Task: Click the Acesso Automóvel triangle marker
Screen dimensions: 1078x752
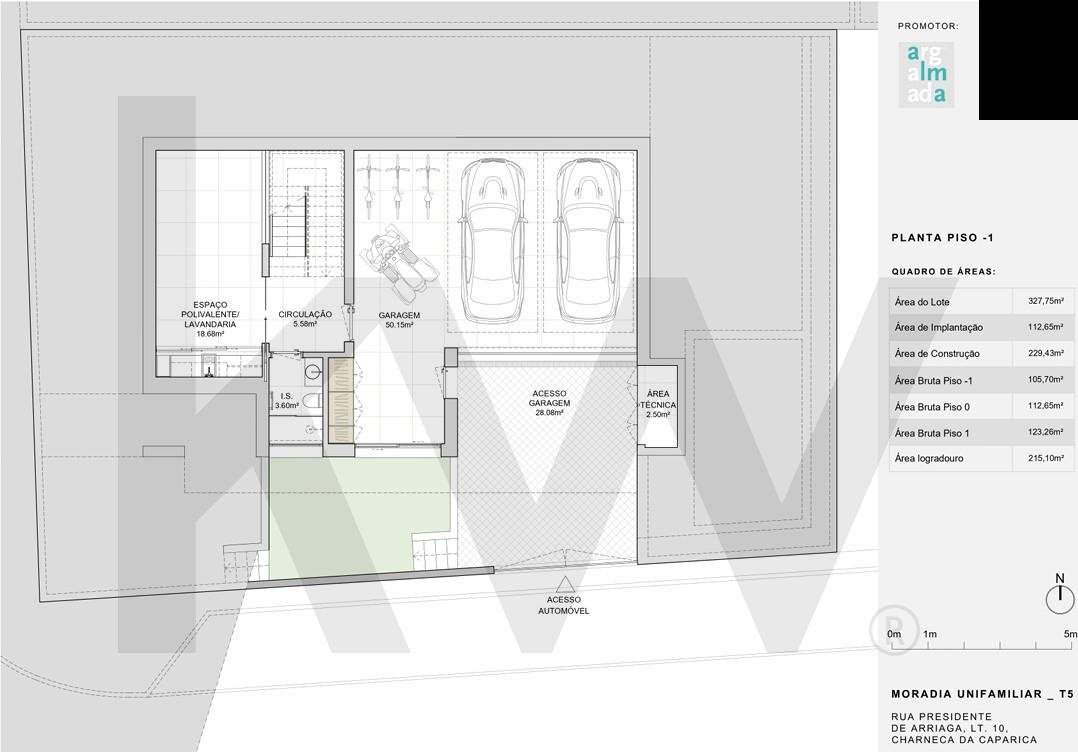Action: point(566,585)
